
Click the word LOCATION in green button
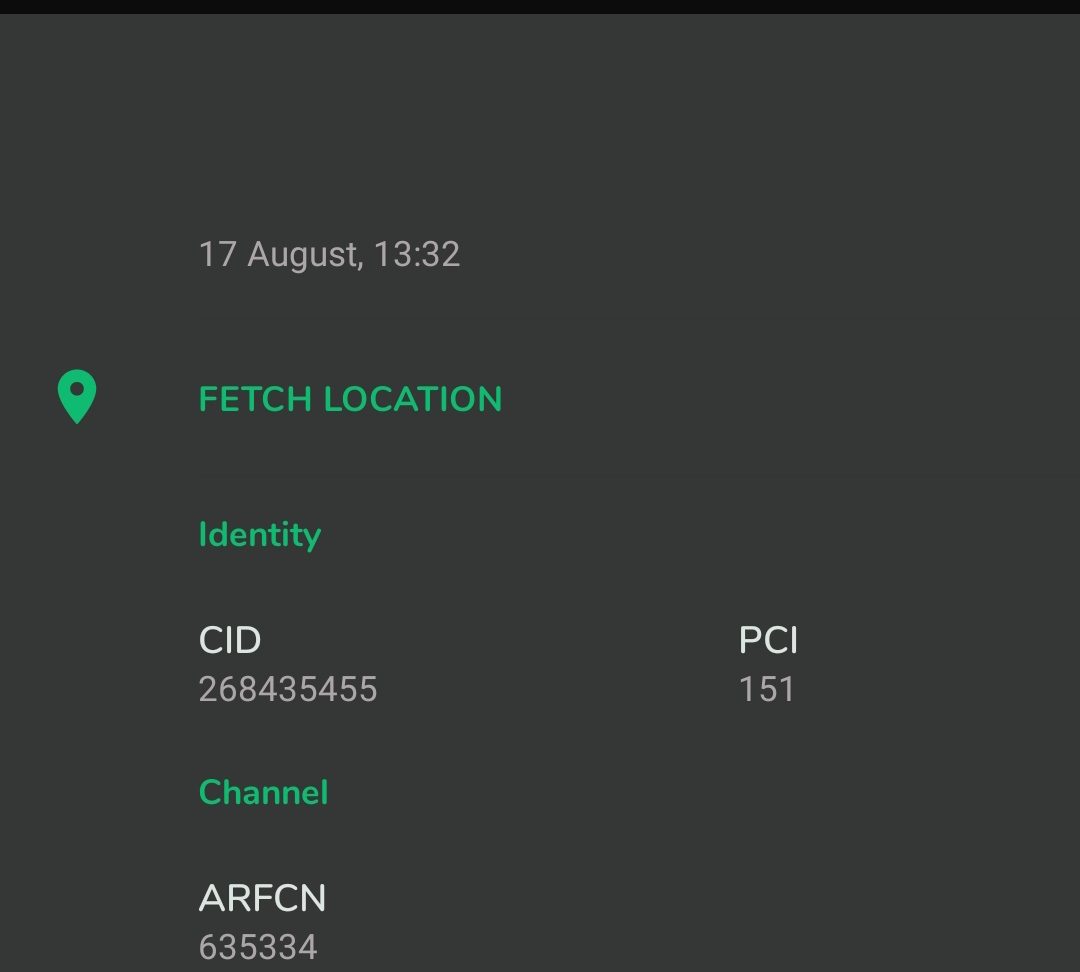[413, 399]
